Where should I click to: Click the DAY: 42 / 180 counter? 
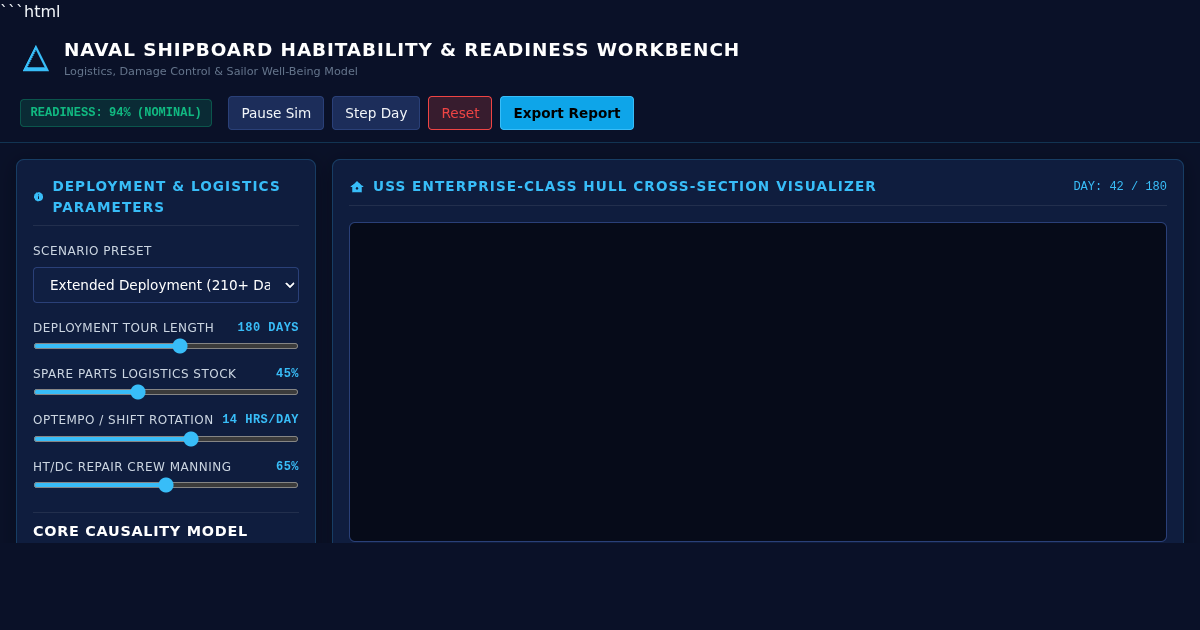click(x=1120, y=187)
